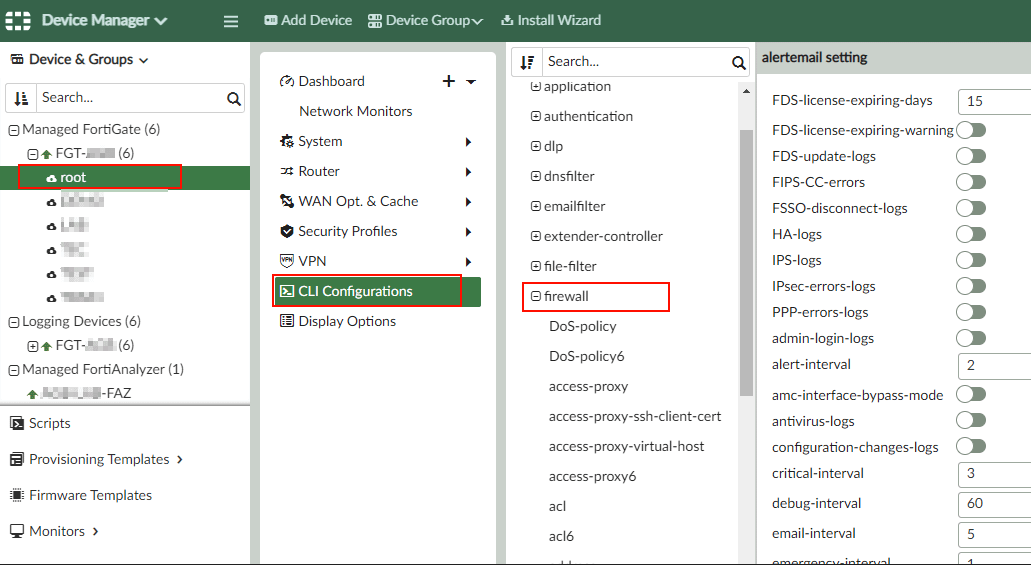The image size is (1031, 565).
Task: Toggle the PPP-errors-logs switch
Action: [971, 312]
